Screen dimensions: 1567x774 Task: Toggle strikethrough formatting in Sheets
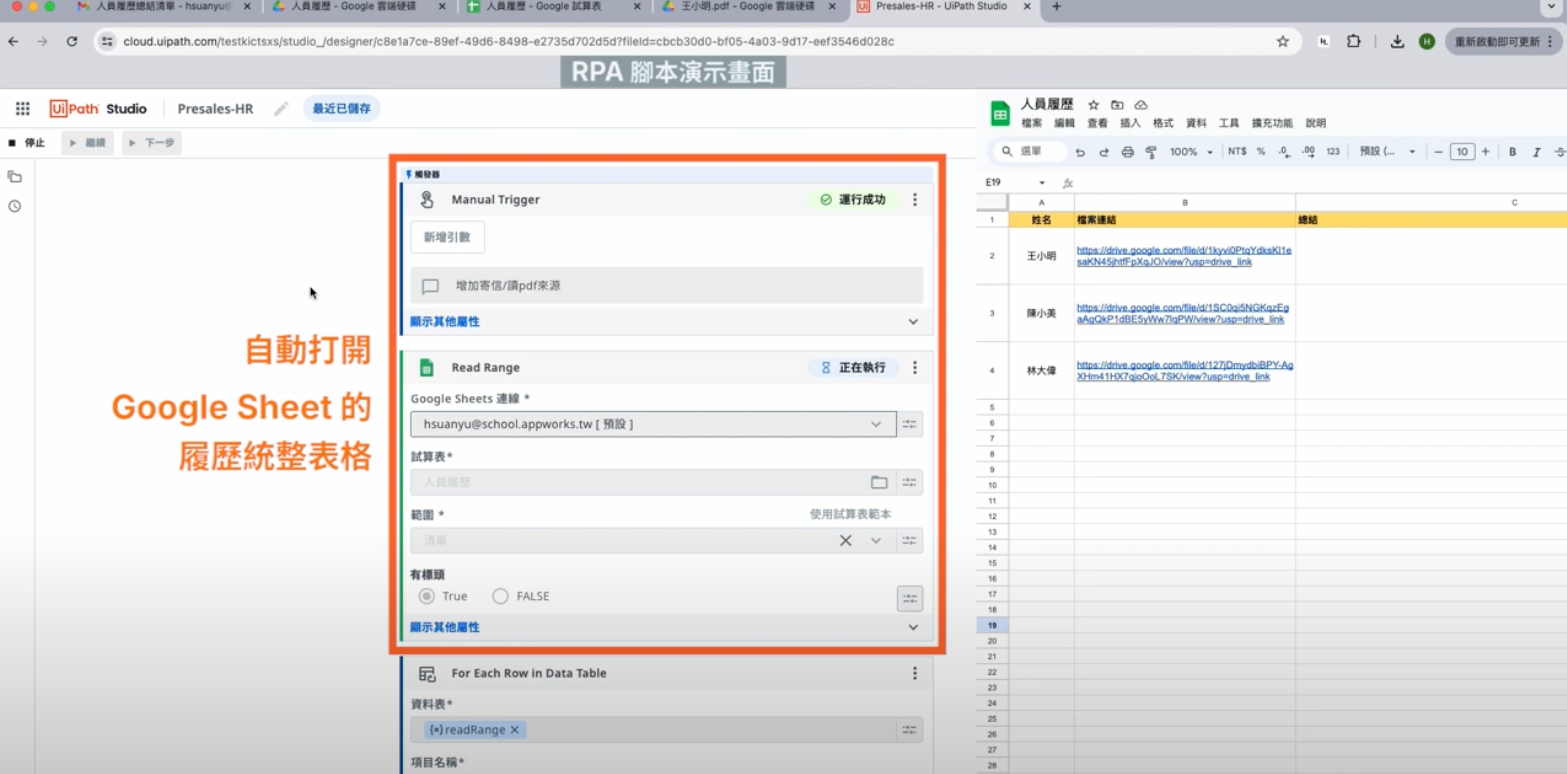pyautogui.click(x=1560, y=152)
